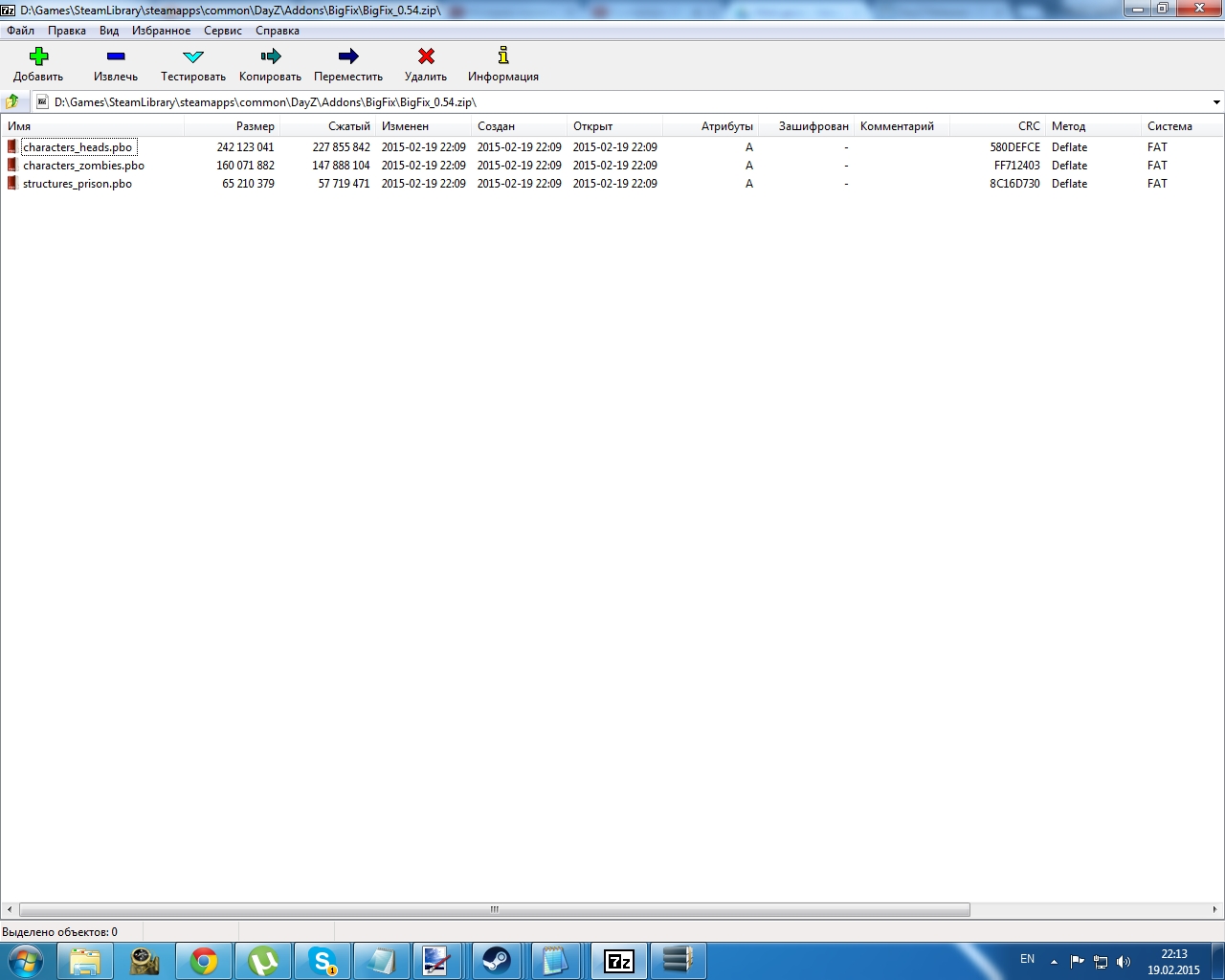
Task: Open the Файл menu
Action: click(x=20, y=31)
